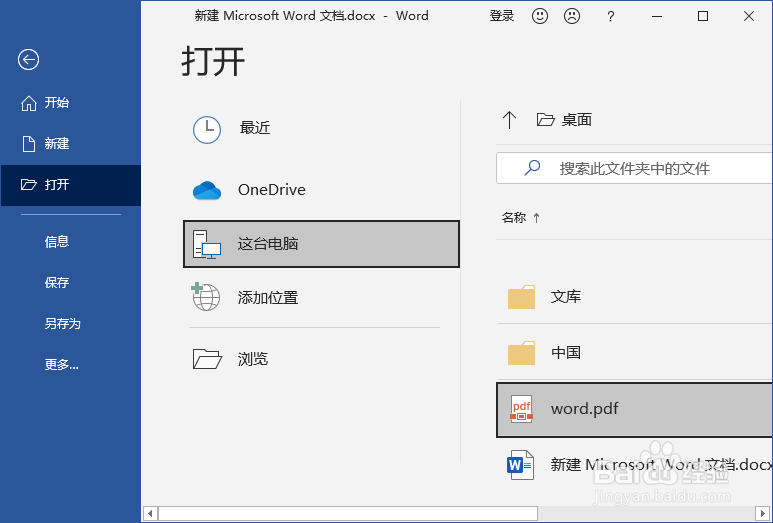The image size is (773, 523).
Task: Send a smile feedback face
Action: [540, 16]
